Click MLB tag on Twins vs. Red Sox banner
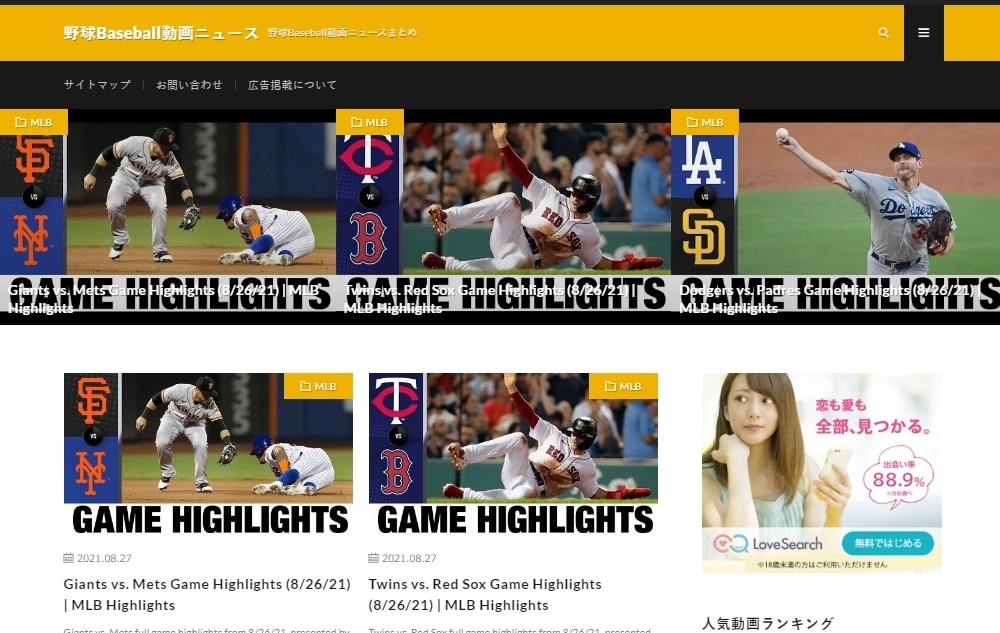This screenshot has width=1000, height=633. point(370,122)
